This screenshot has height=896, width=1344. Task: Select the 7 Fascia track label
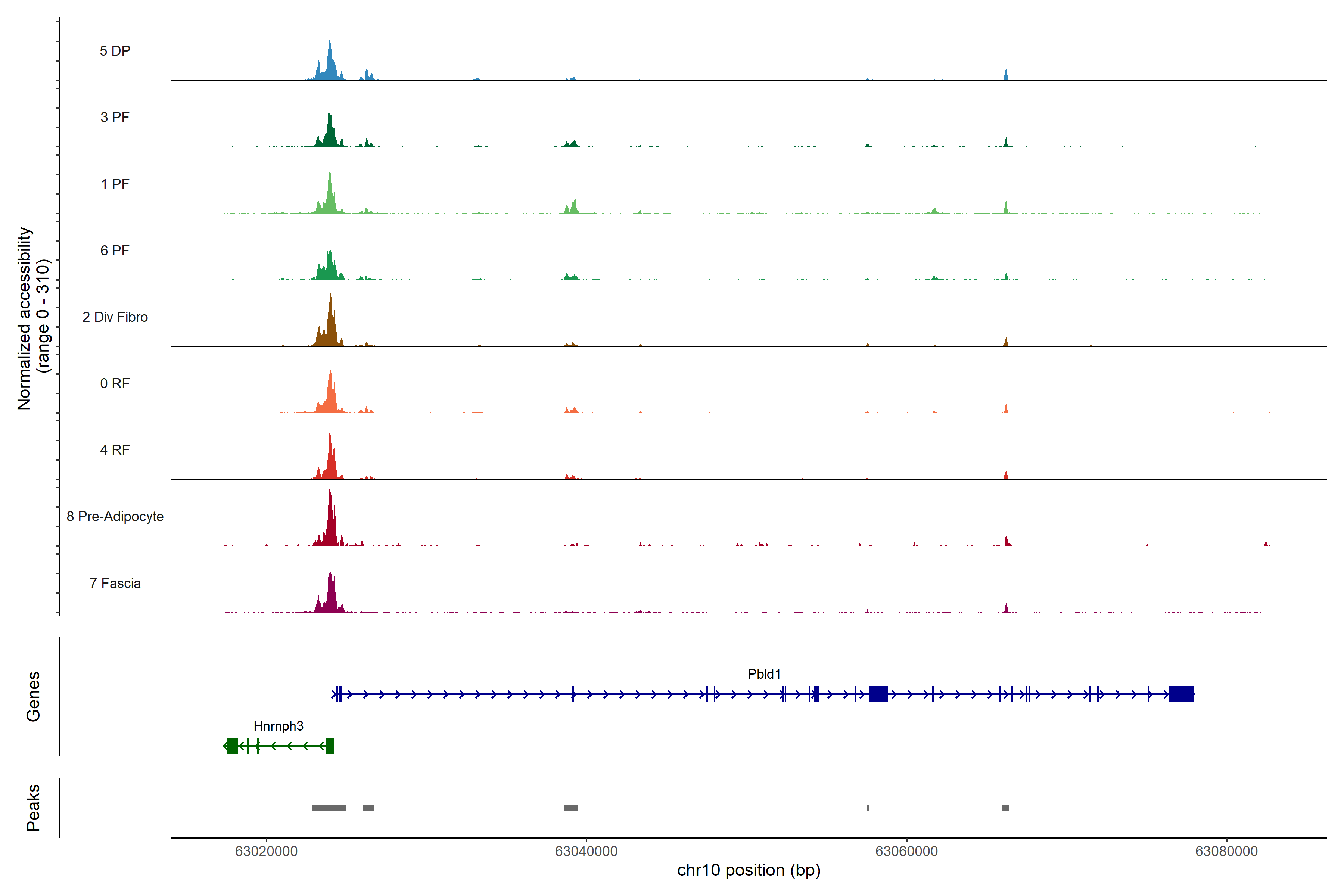click(x=115, y=583)
